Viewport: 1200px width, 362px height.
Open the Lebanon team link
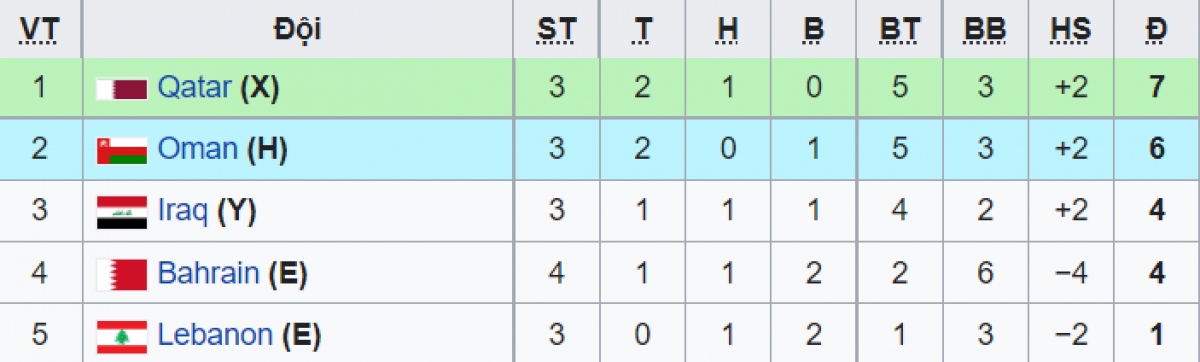(x=215, y=334)
